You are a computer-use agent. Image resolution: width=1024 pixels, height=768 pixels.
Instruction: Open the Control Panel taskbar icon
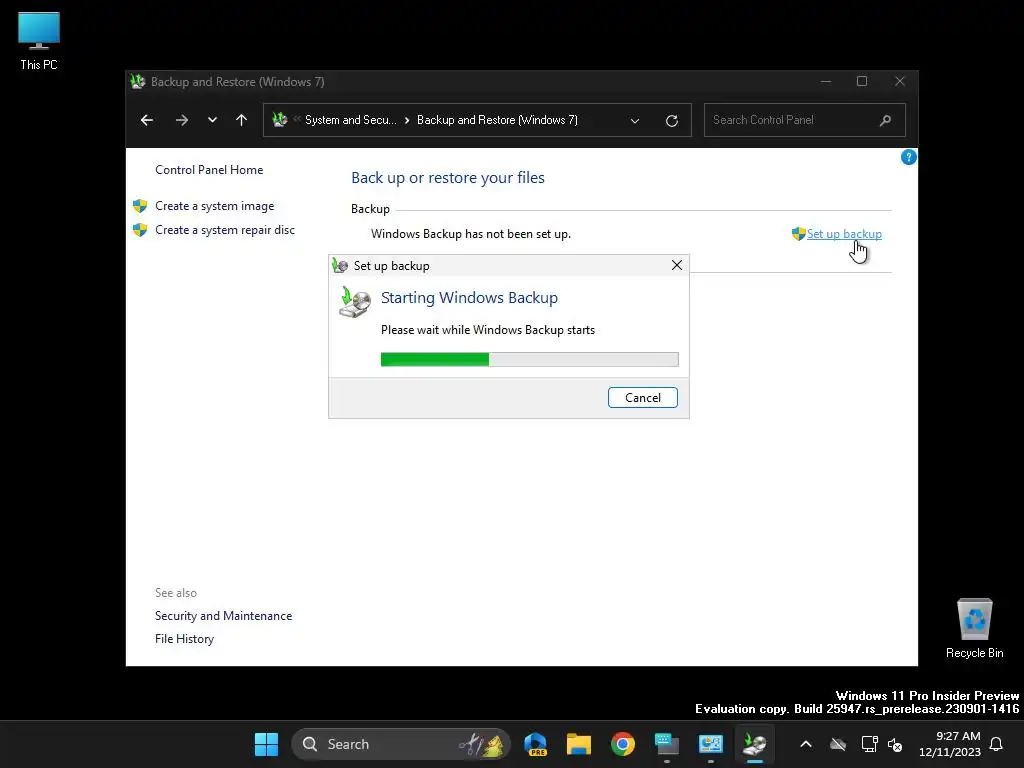click(x=711, y=744)
